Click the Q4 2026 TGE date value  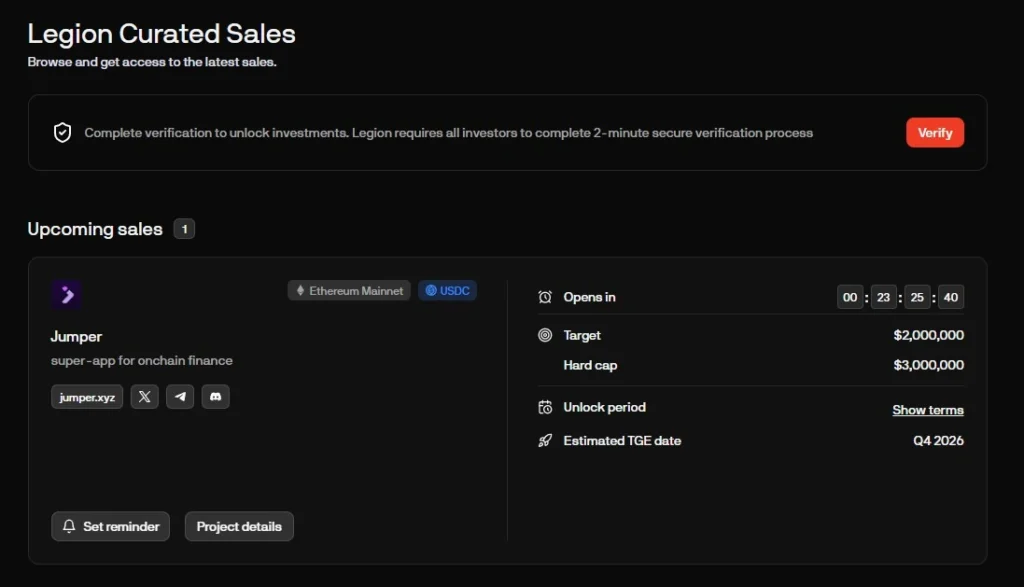tap(938, 441)
